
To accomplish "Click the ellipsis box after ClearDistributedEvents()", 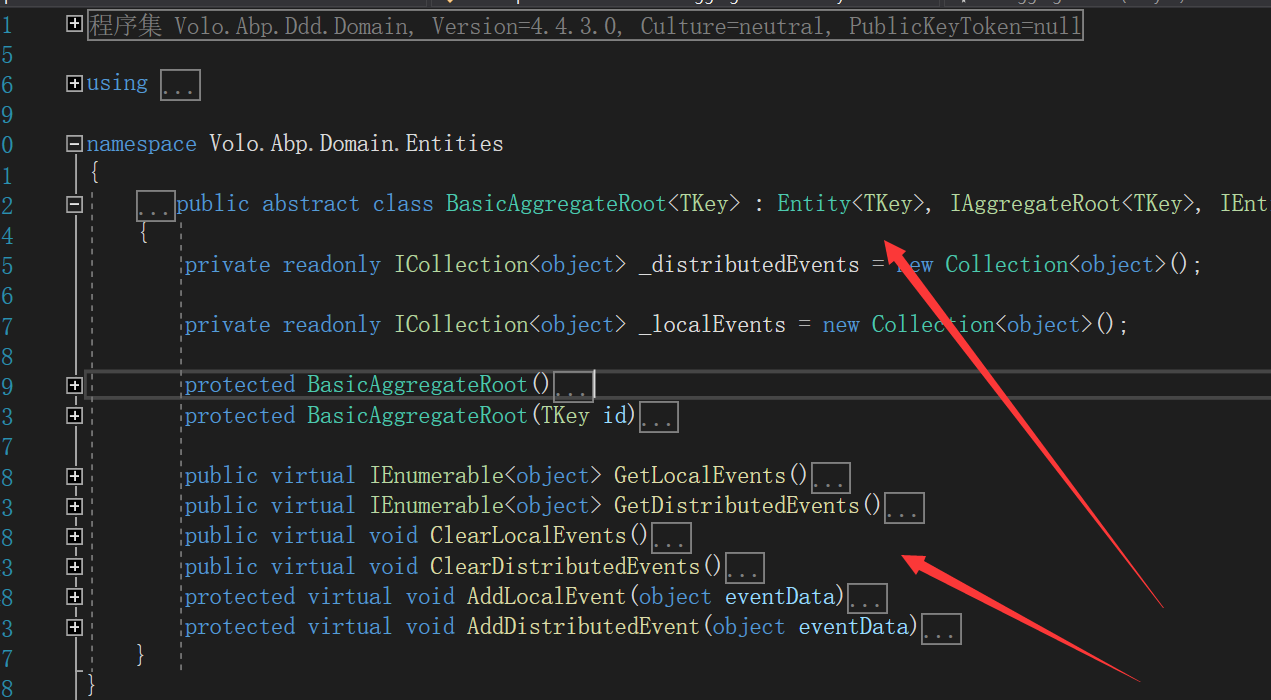I will coord(745,568).
